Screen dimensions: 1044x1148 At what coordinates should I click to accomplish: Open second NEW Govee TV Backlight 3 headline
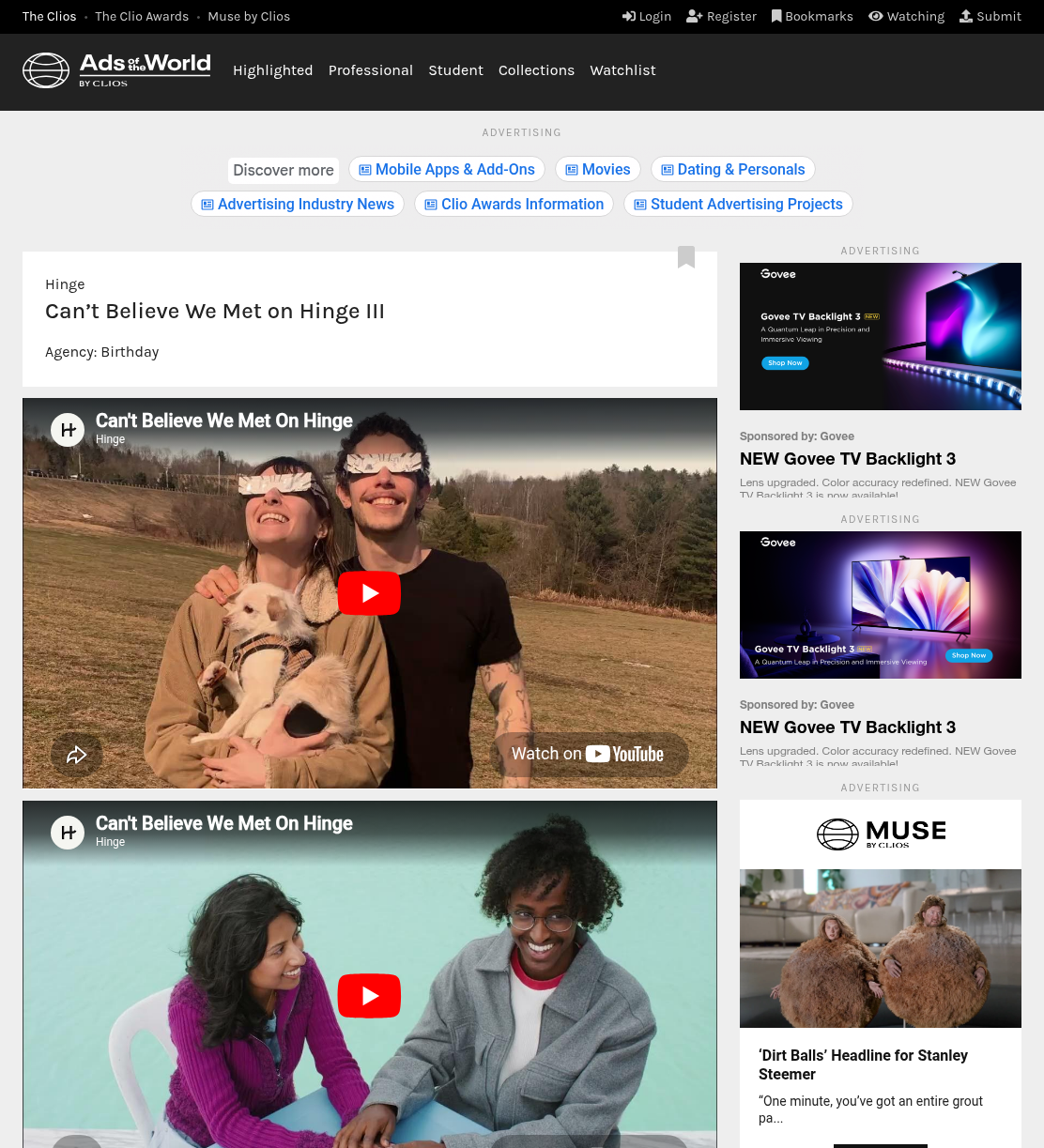tap(848, 727)
